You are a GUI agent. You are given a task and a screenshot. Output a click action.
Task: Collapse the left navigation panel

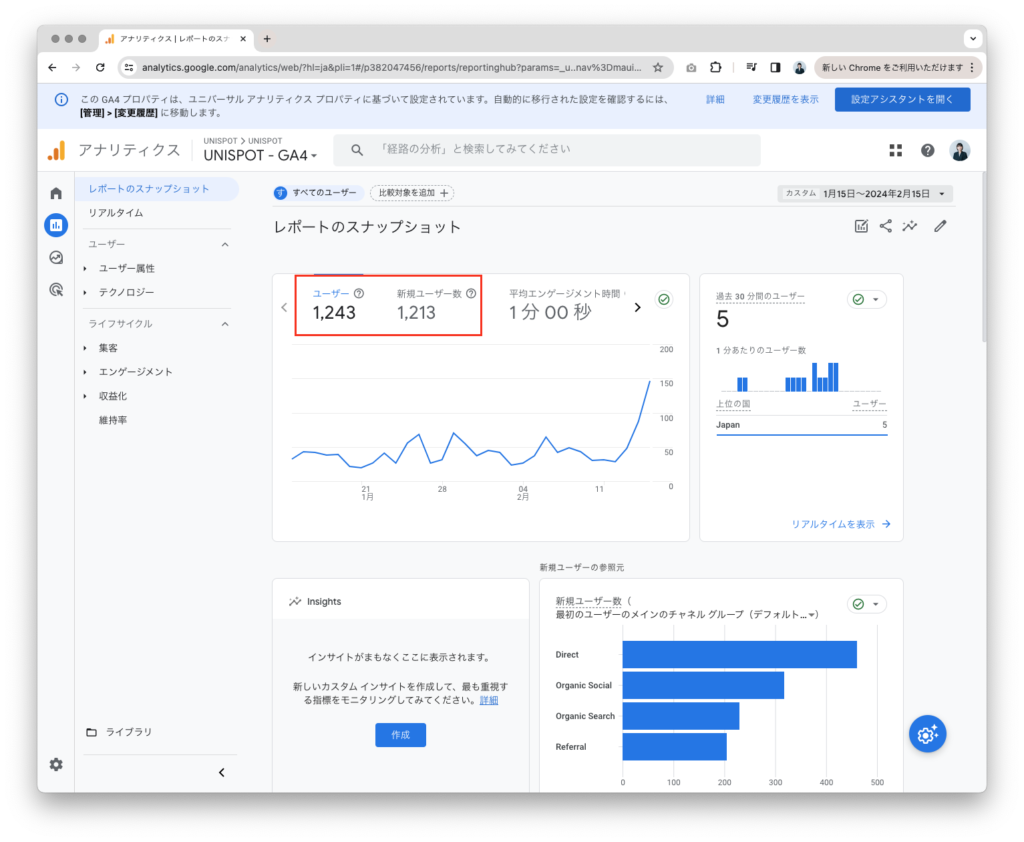[x=221, y=773]
